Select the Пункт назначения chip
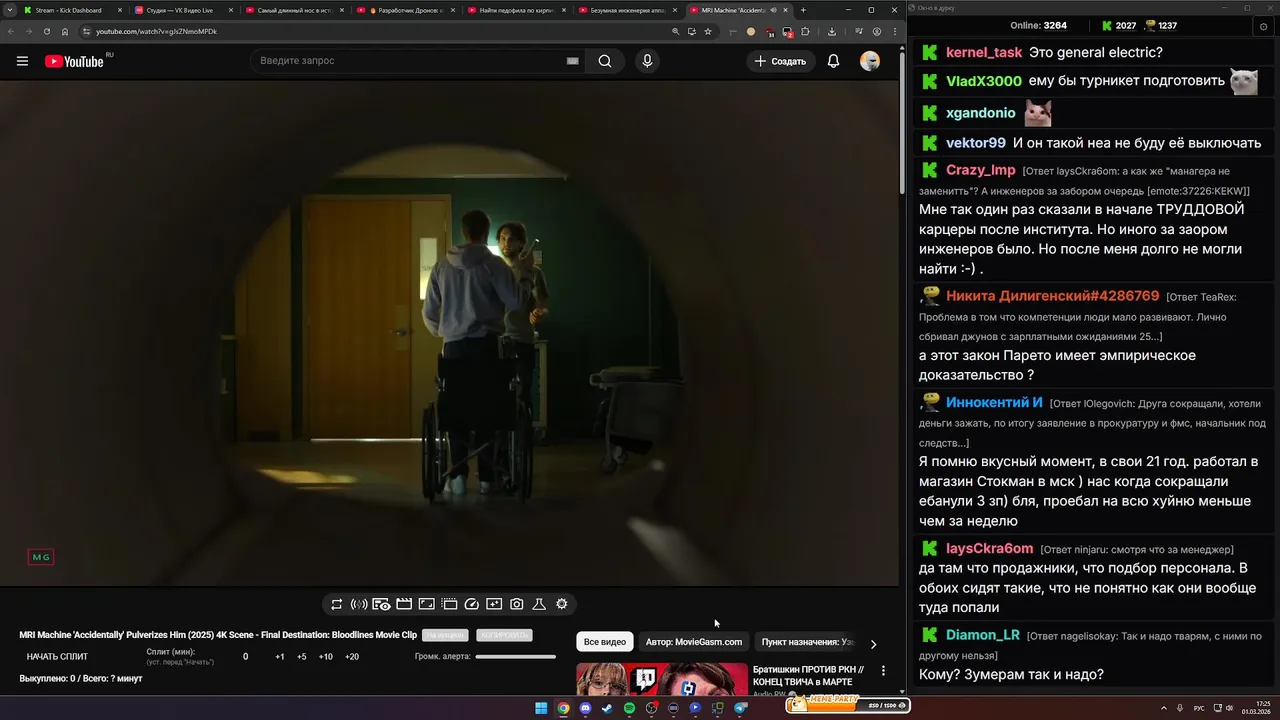Screen dimensions: 1280x720 (806, 642)
